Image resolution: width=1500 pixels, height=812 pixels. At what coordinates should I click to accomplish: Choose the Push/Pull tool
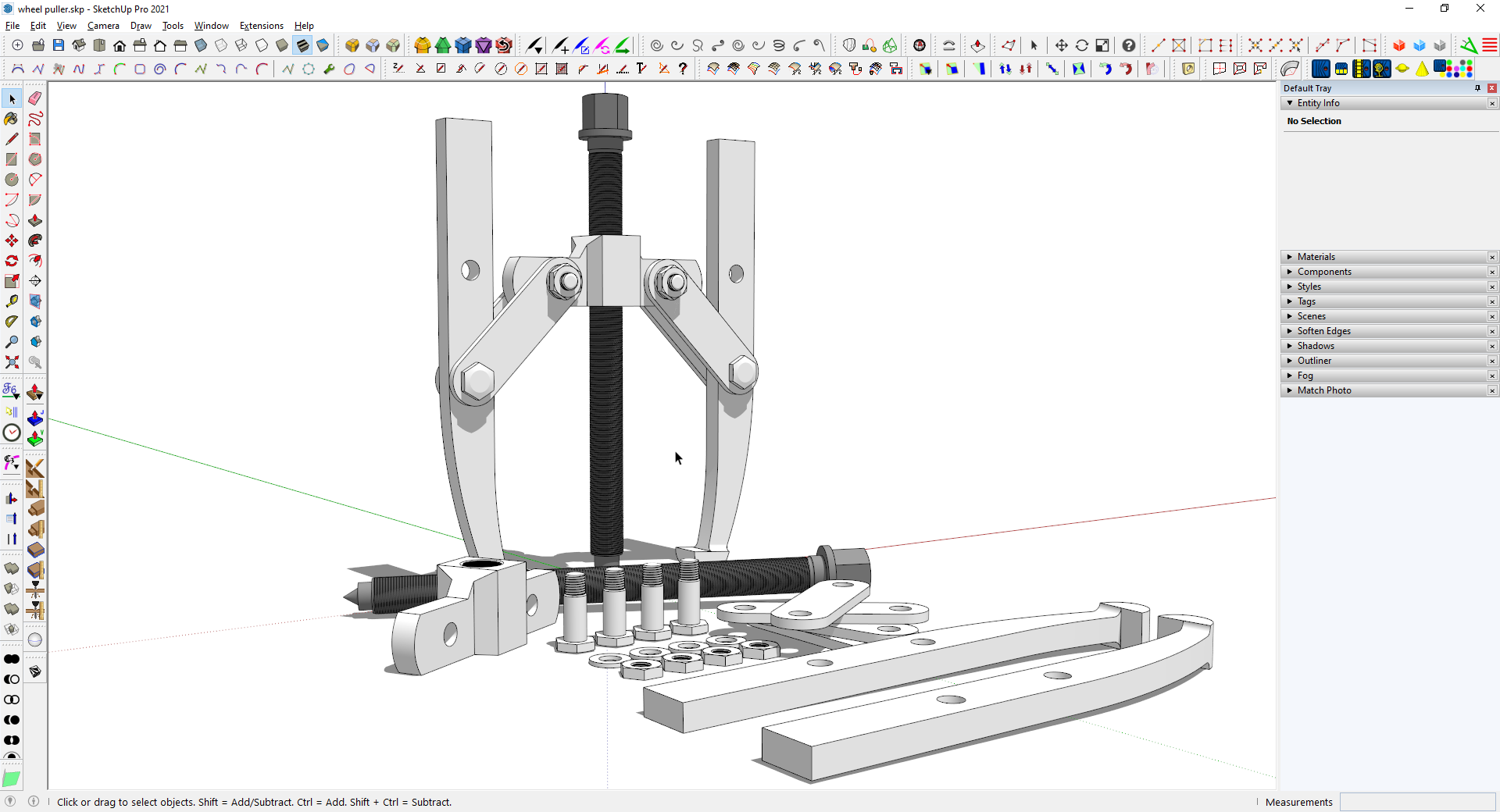click(35, 220)
